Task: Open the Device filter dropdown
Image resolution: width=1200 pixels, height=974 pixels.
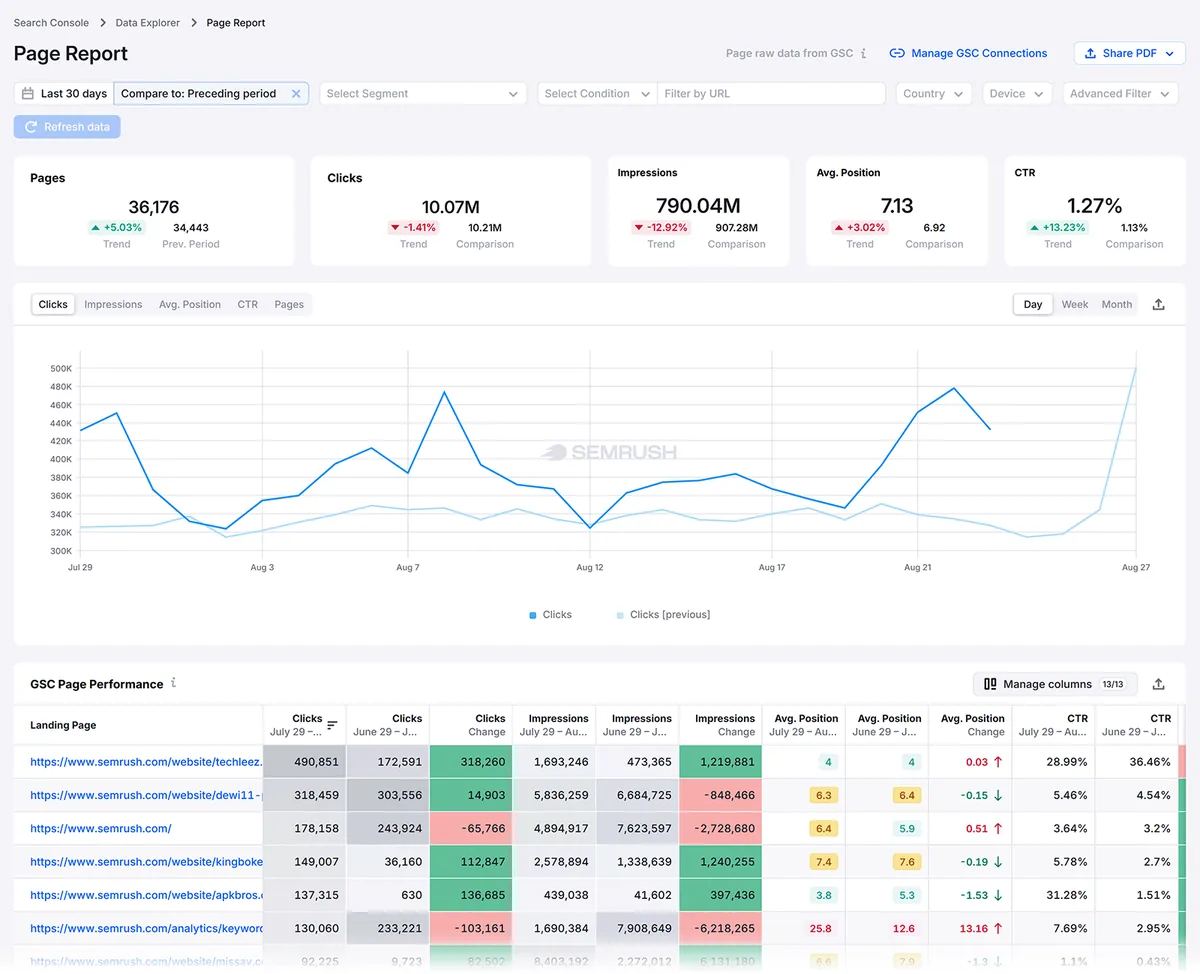Action: (1016, 94)
